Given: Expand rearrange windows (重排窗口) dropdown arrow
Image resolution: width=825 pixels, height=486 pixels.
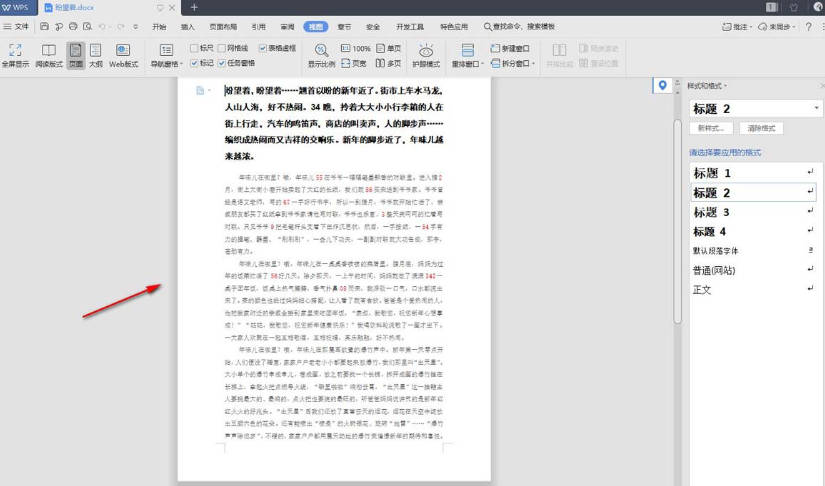Looking at the screenshot, I should (482, 64).
